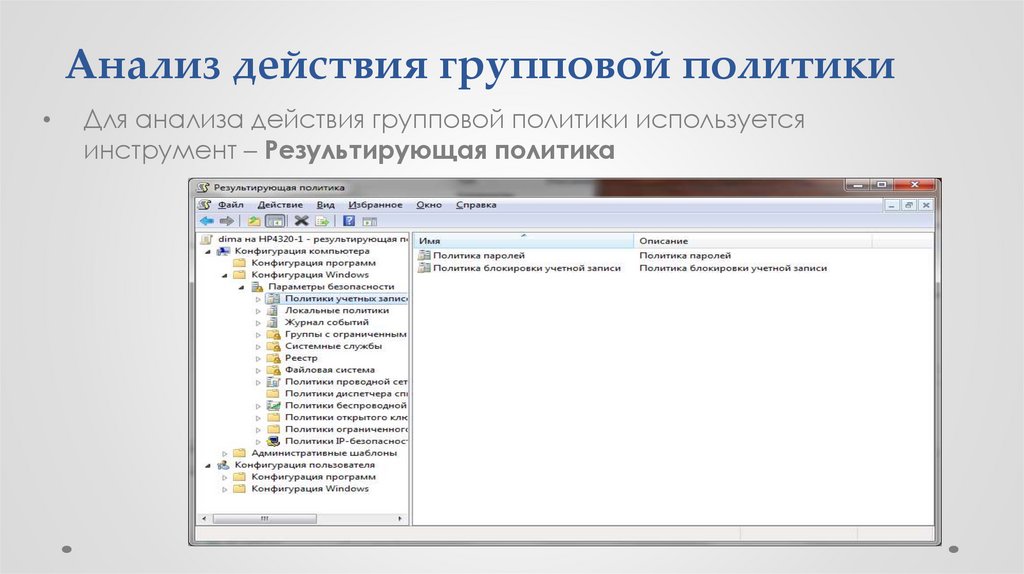Restore the inner console child window
Viewport: 1024px width, 574px height.
coord(908,205)
